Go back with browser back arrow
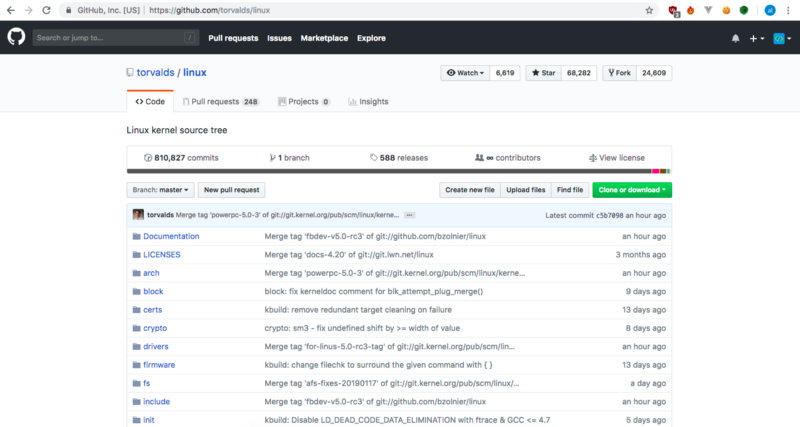 11,10
